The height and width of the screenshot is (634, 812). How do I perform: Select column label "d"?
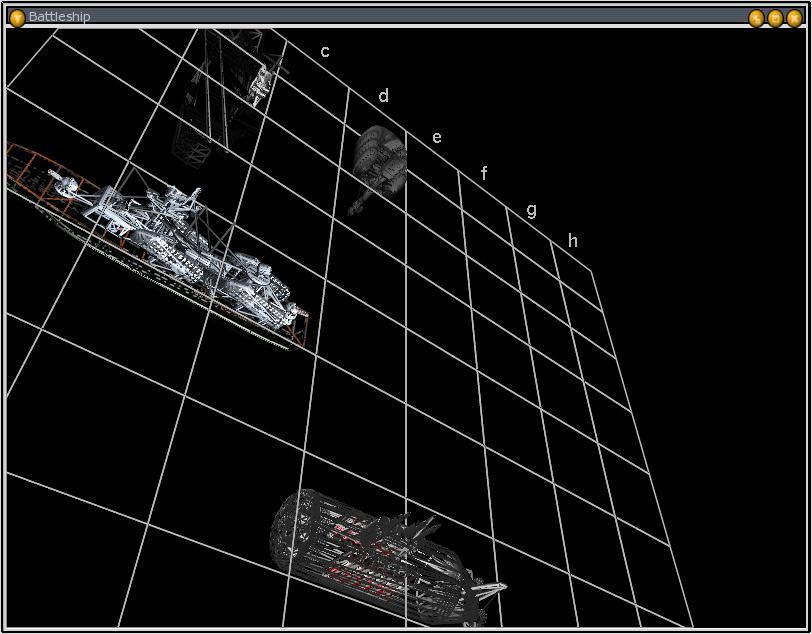coord(383,96)
